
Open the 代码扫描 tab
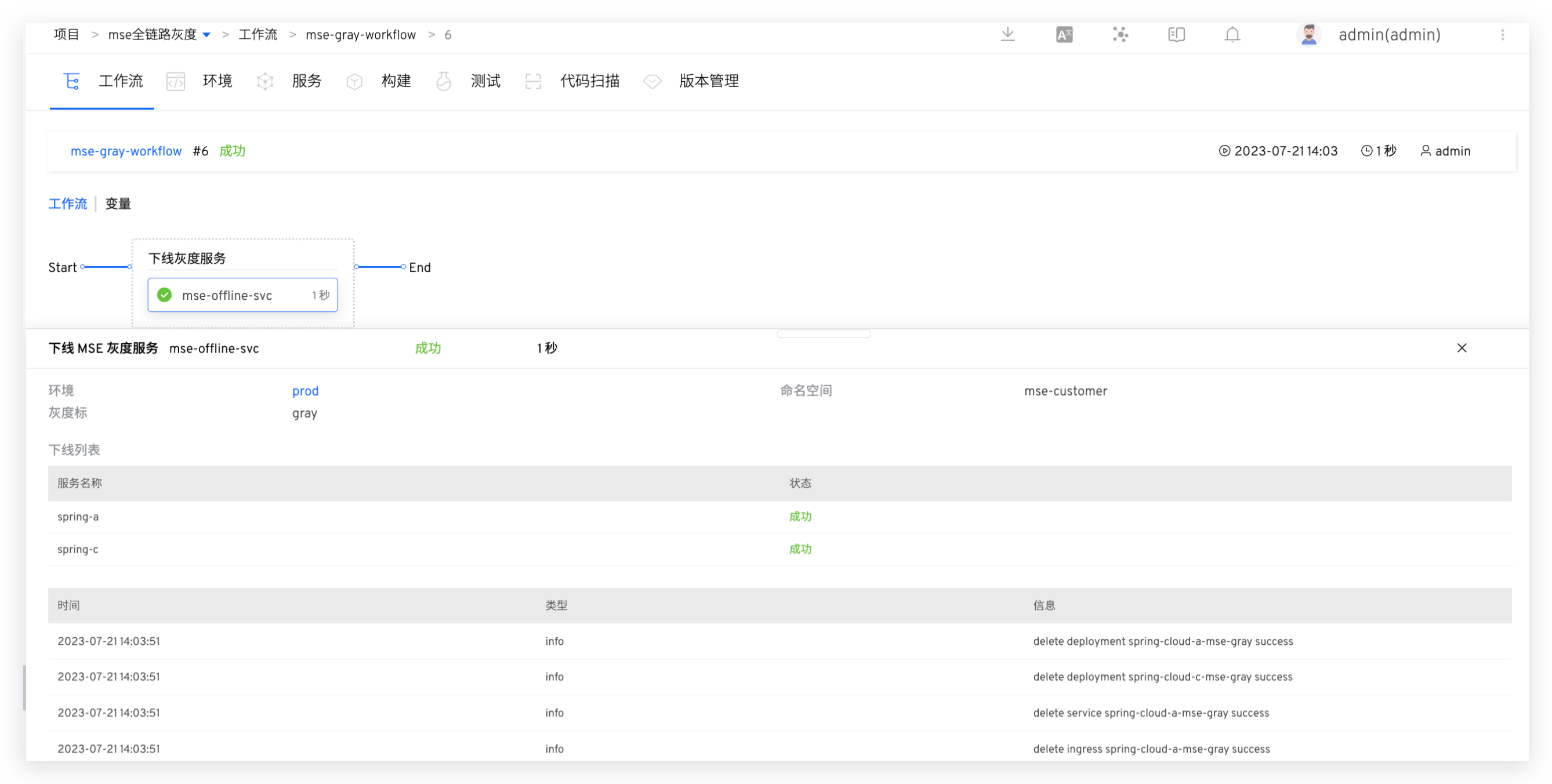[x=589, y=81]
